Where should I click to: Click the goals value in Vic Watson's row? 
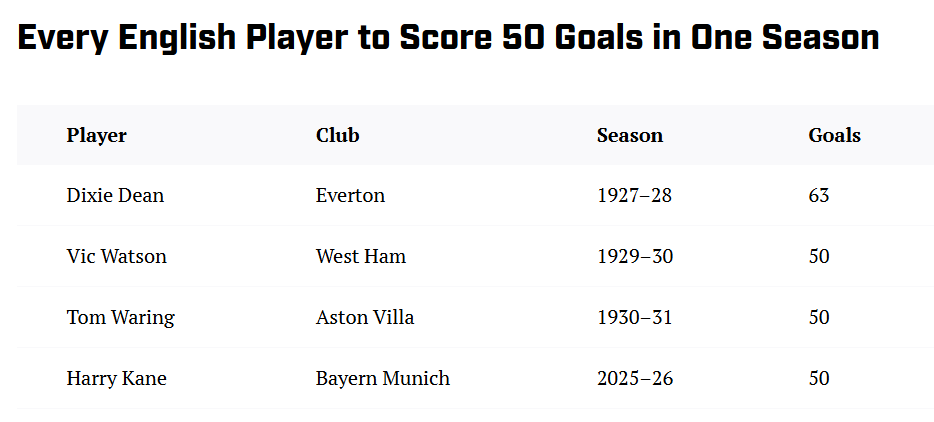(819, 257)
